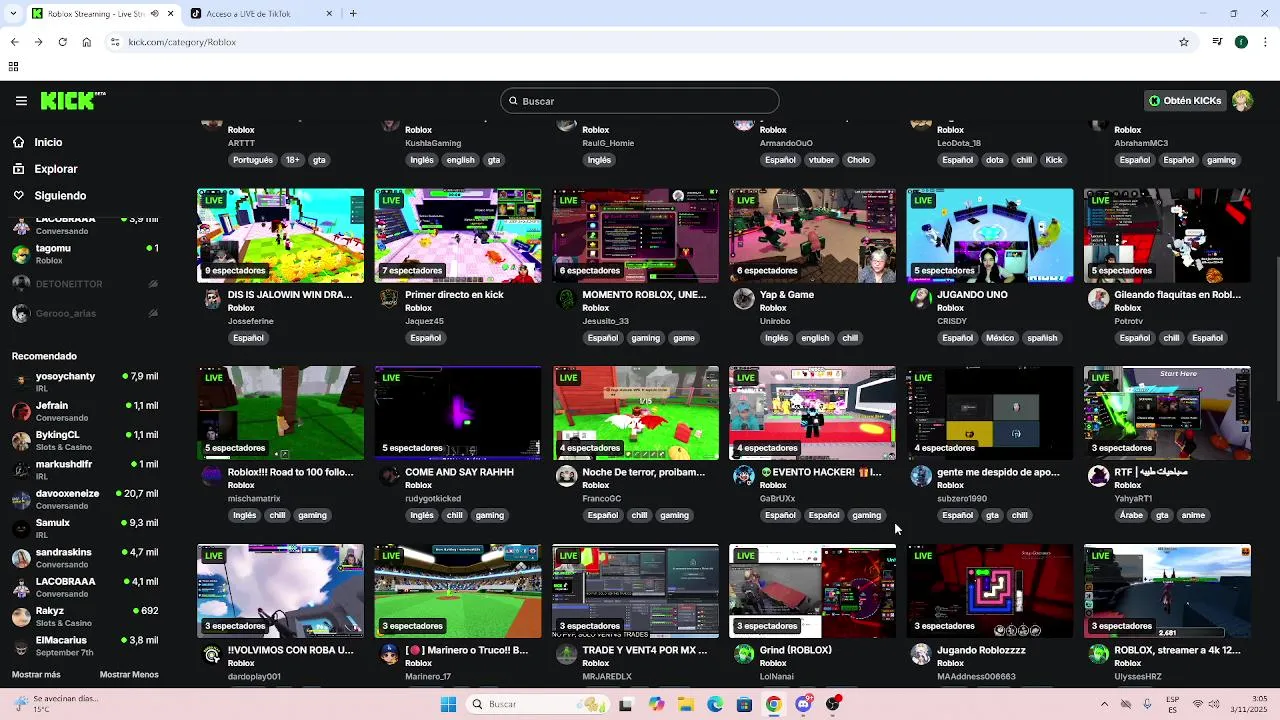This screenshot has width=1280, height=720.
Task: Open Yap & Game stream title
Action: 787,295
